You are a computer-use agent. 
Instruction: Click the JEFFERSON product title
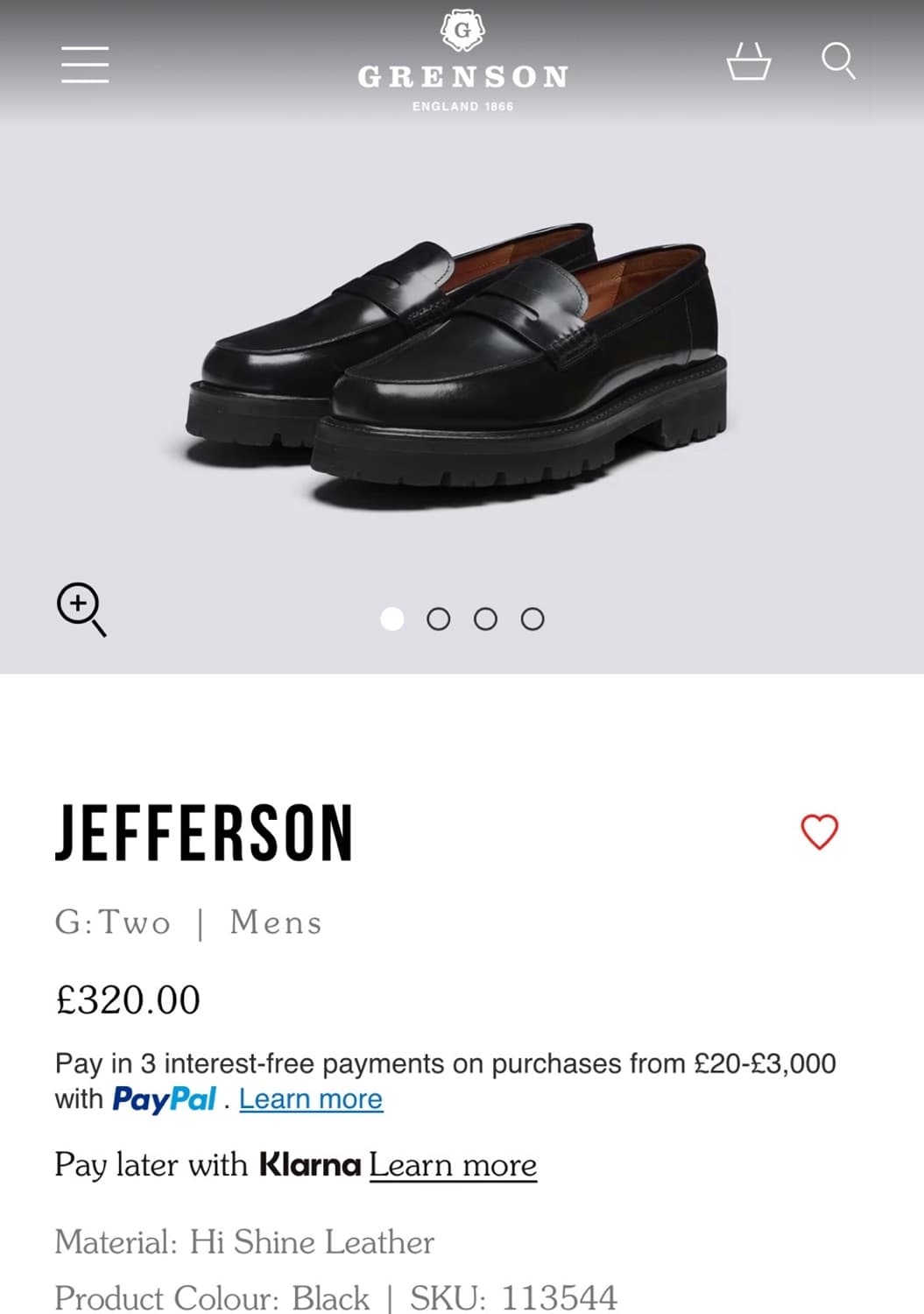pyautogui.click(x=204, y=832)
